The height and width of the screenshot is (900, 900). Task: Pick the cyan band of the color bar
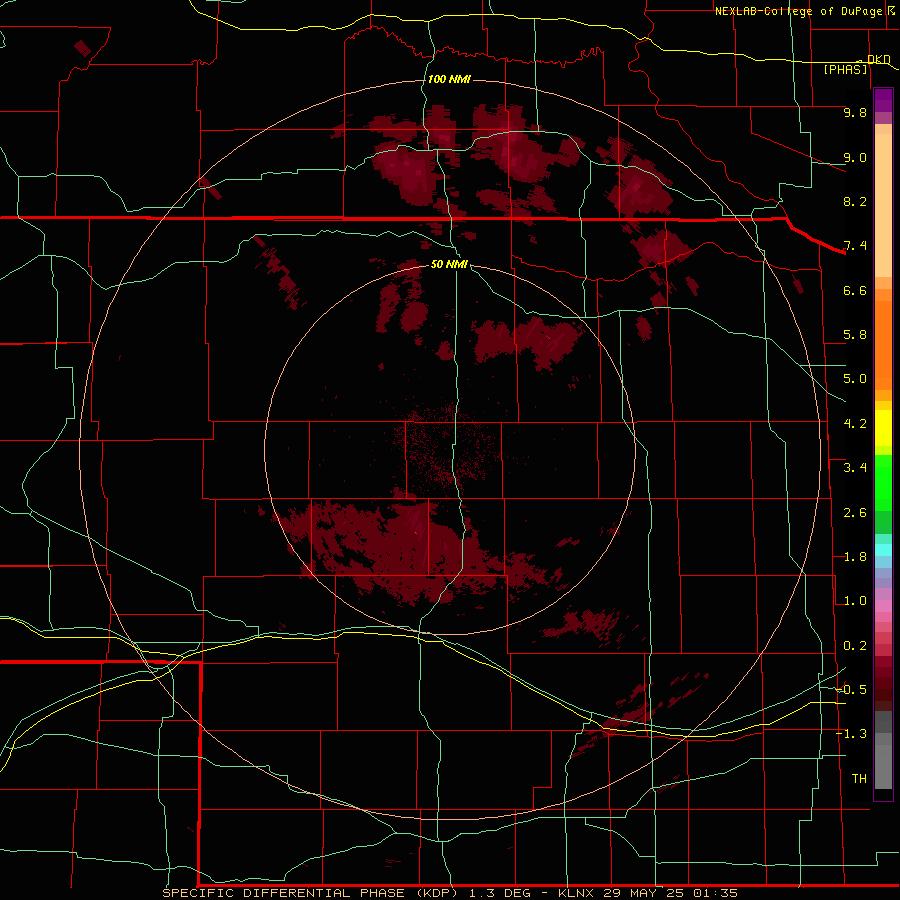point(883,550)
